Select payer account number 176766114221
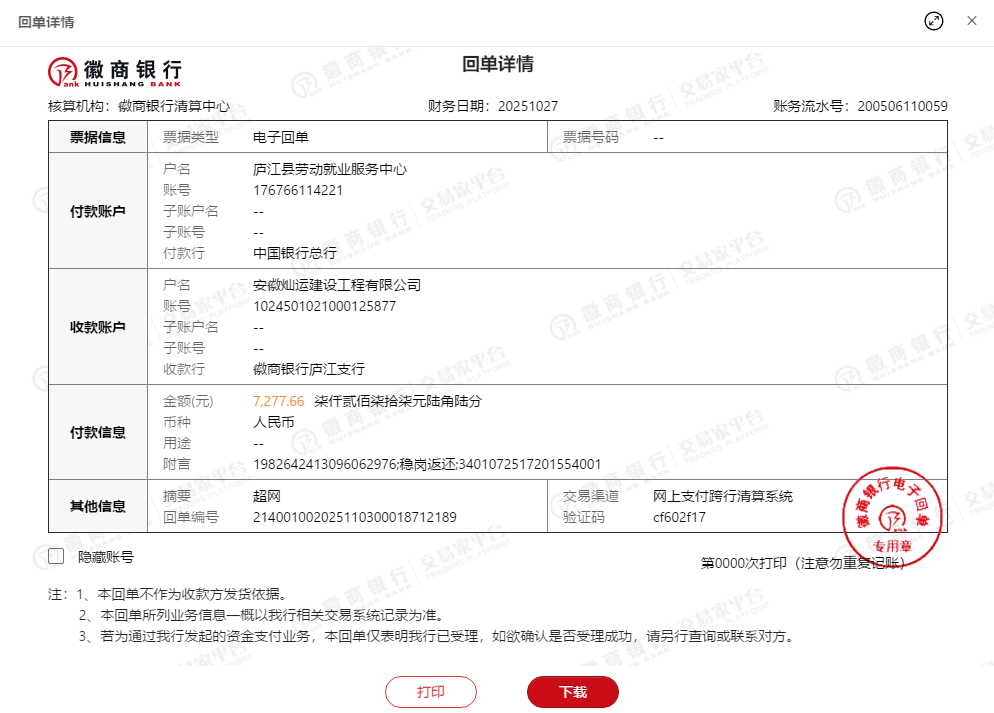The image size is (994, 713). (298, 190)
